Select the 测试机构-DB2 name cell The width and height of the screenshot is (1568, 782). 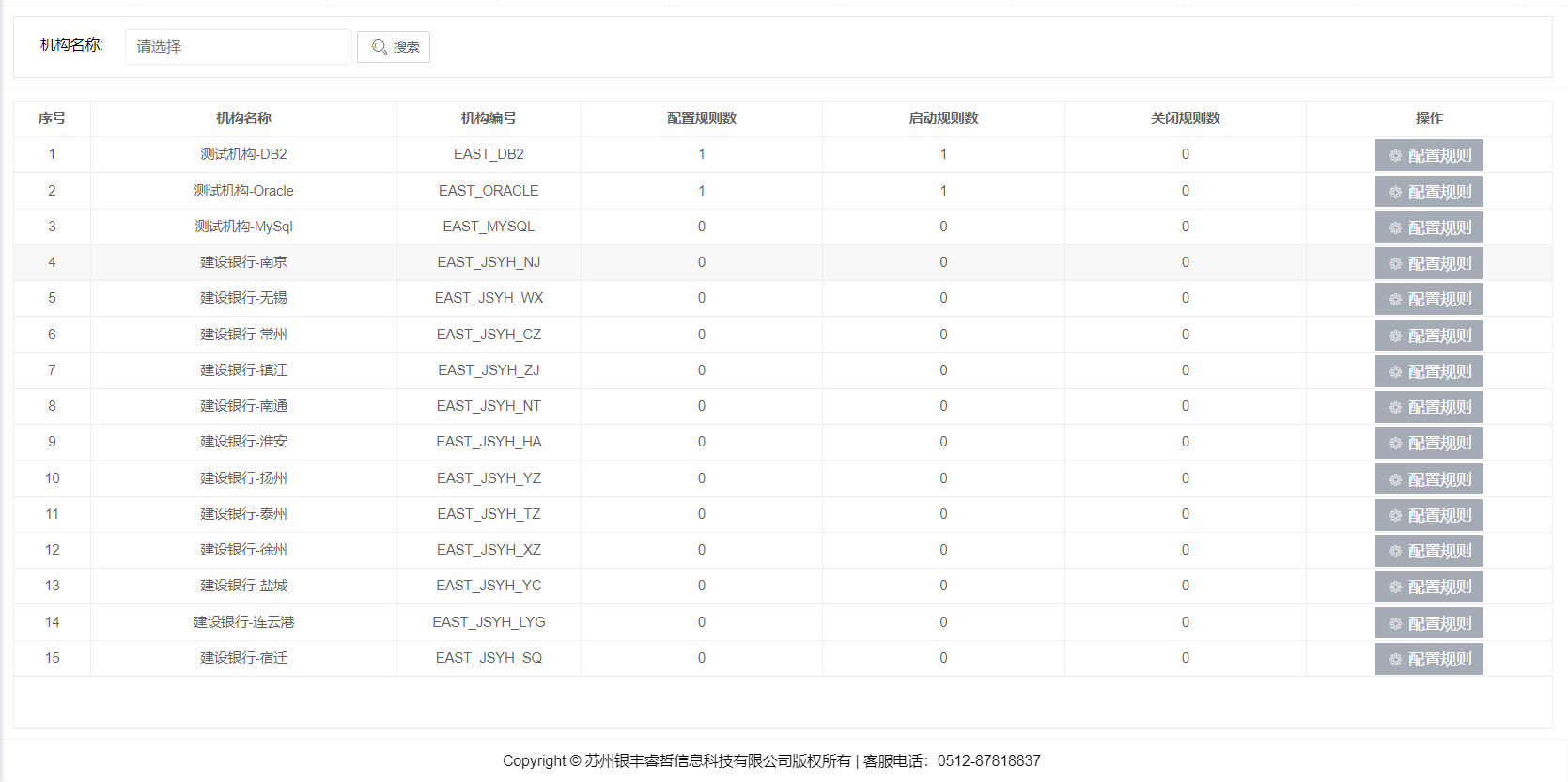click(243, 154)
